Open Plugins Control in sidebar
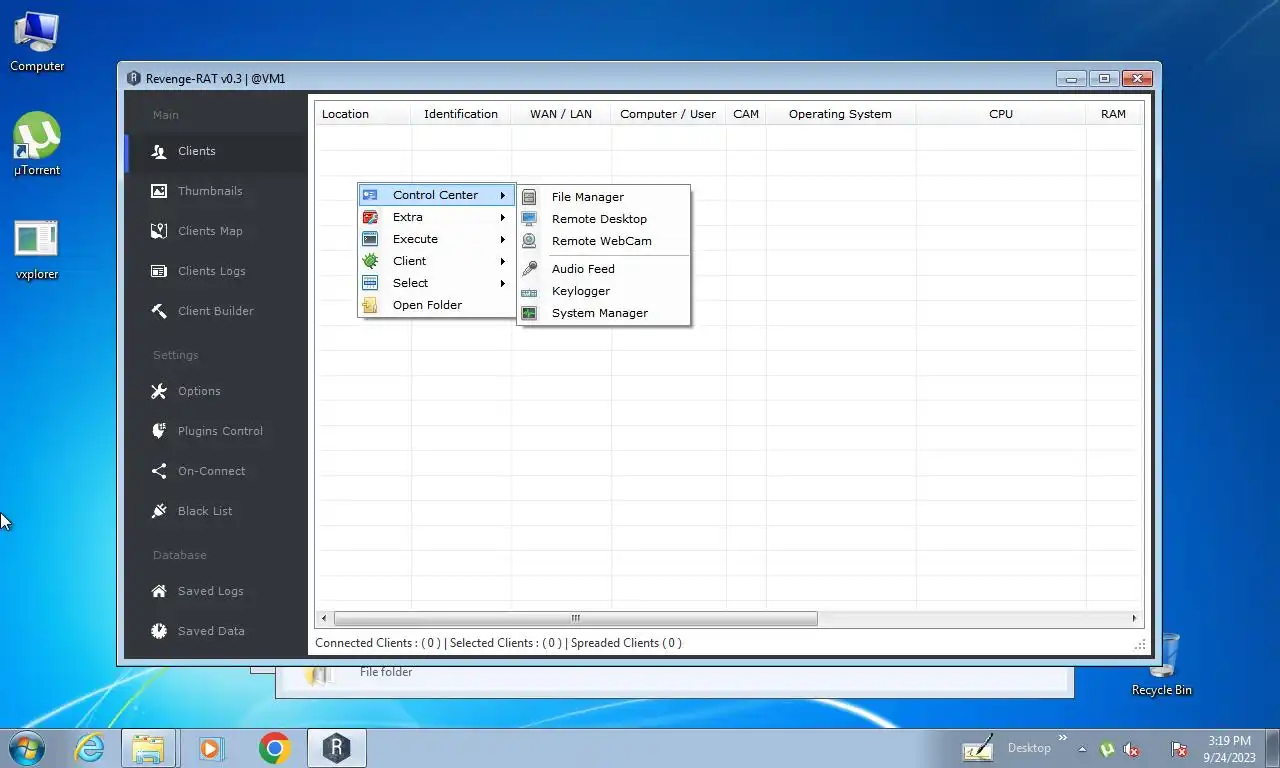1280x768 pixels. [216, 431]
